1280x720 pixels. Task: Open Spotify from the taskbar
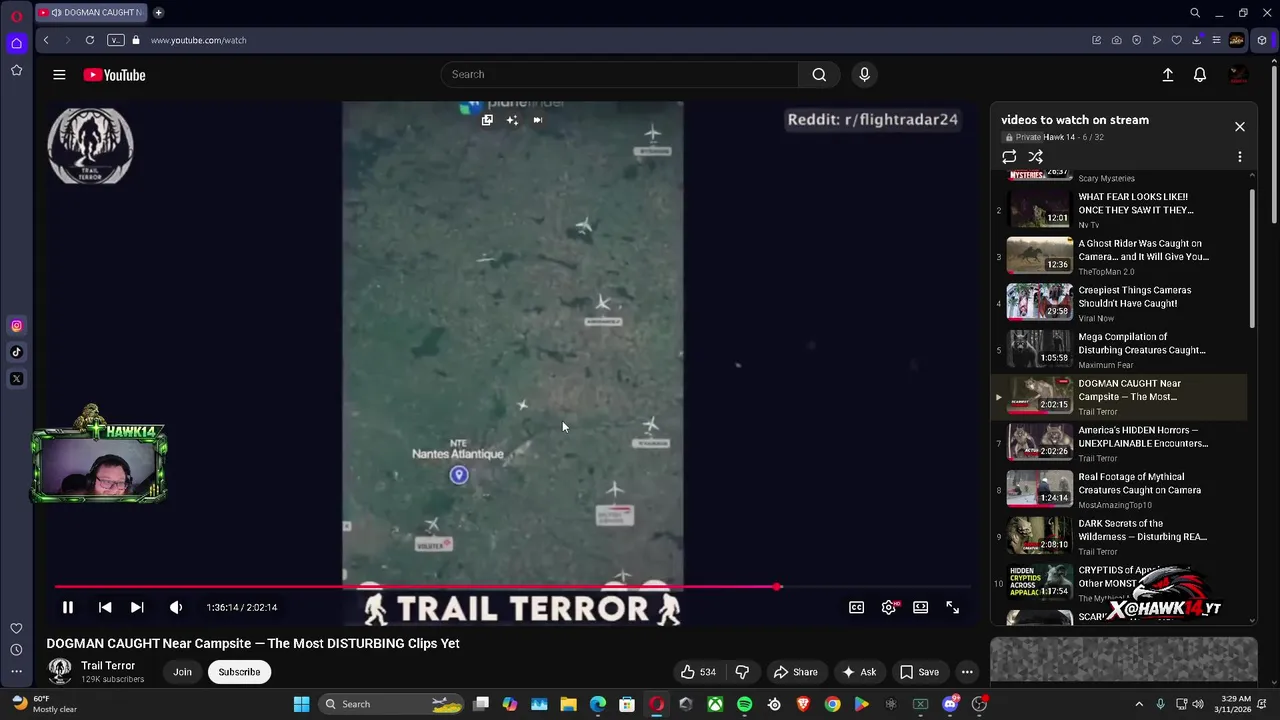point(744,704)
